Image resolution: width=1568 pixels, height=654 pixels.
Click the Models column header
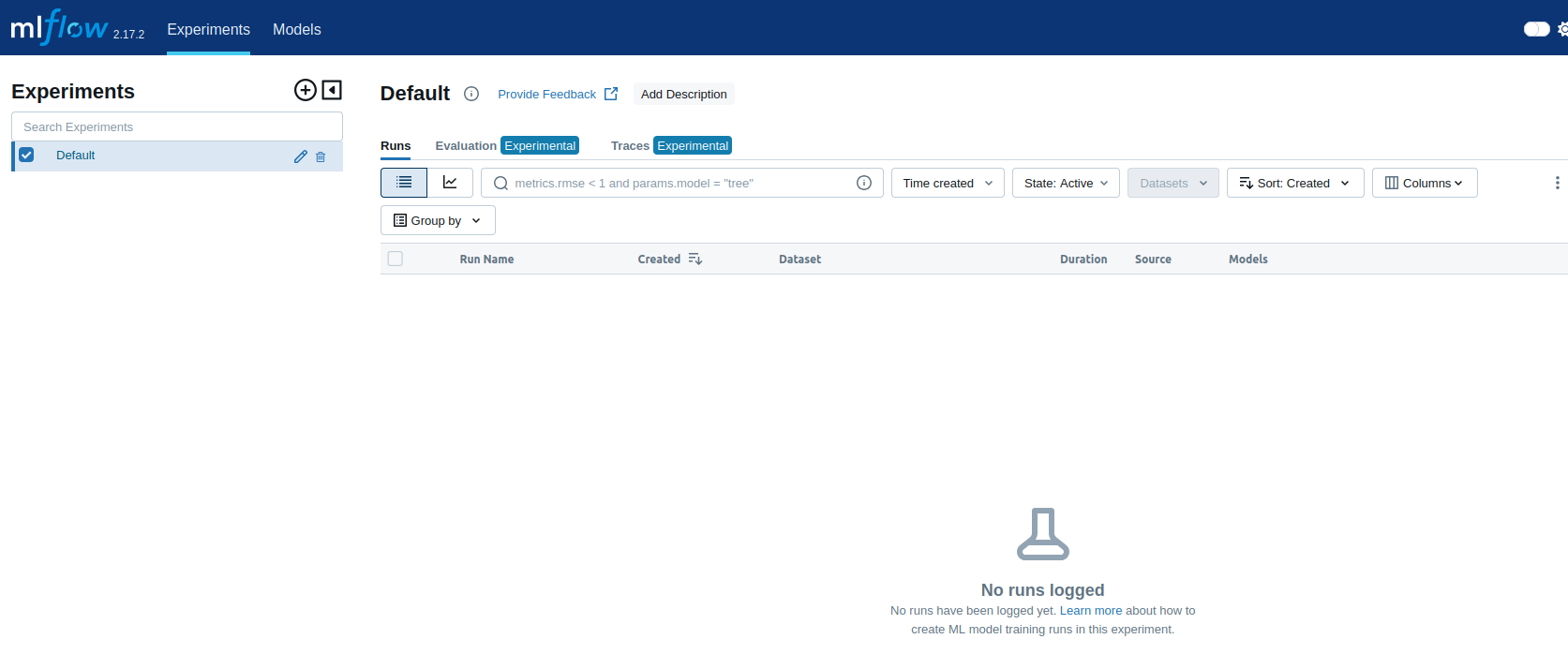tap(1248, 259)
